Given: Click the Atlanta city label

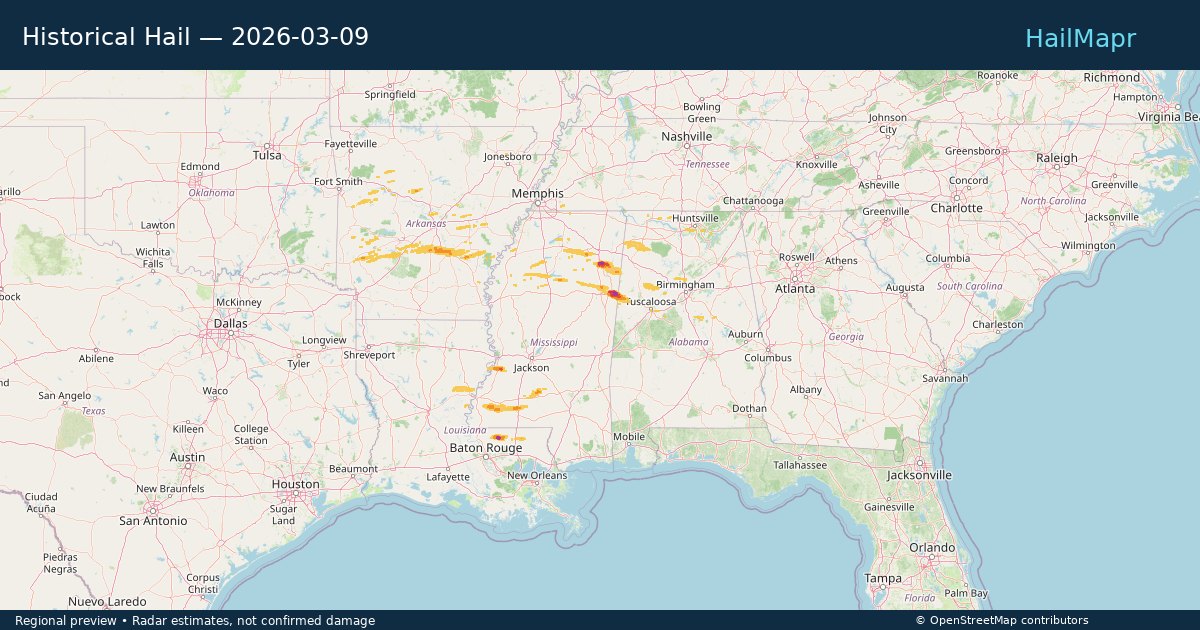Looking at the screenshot, I should 795,288.
